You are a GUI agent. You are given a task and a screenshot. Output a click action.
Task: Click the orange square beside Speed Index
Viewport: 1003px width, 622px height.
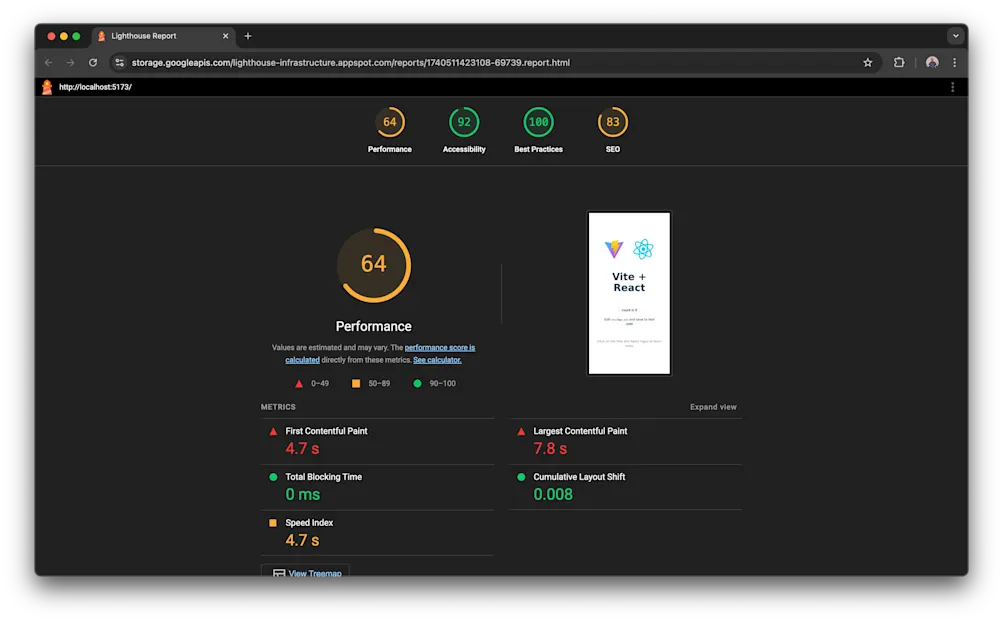pos(273,523)
